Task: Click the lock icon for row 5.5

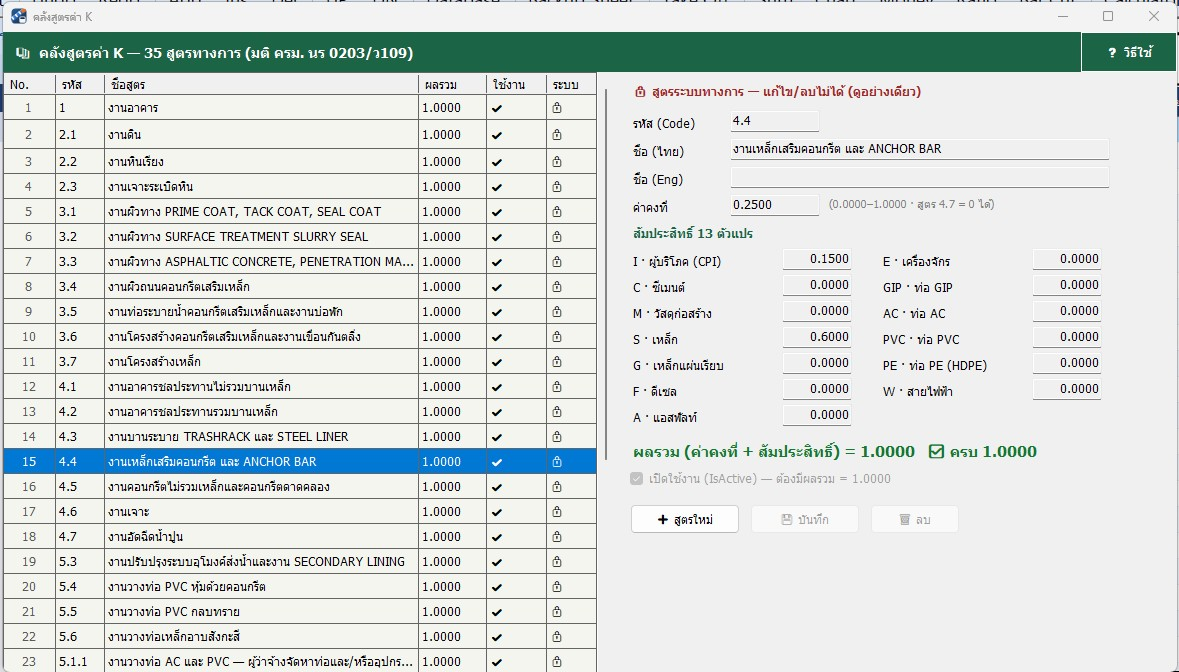Action: (556, 612)
